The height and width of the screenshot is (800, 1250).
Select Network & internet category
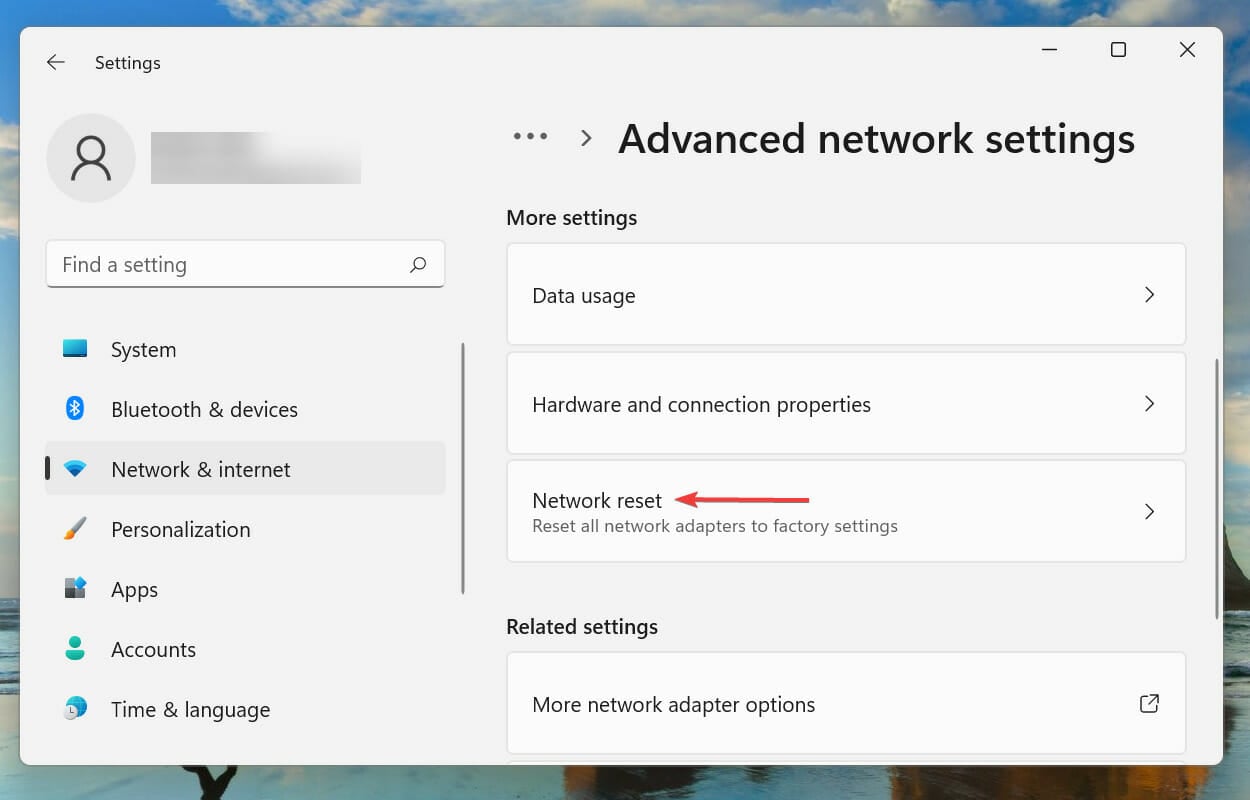246,468
